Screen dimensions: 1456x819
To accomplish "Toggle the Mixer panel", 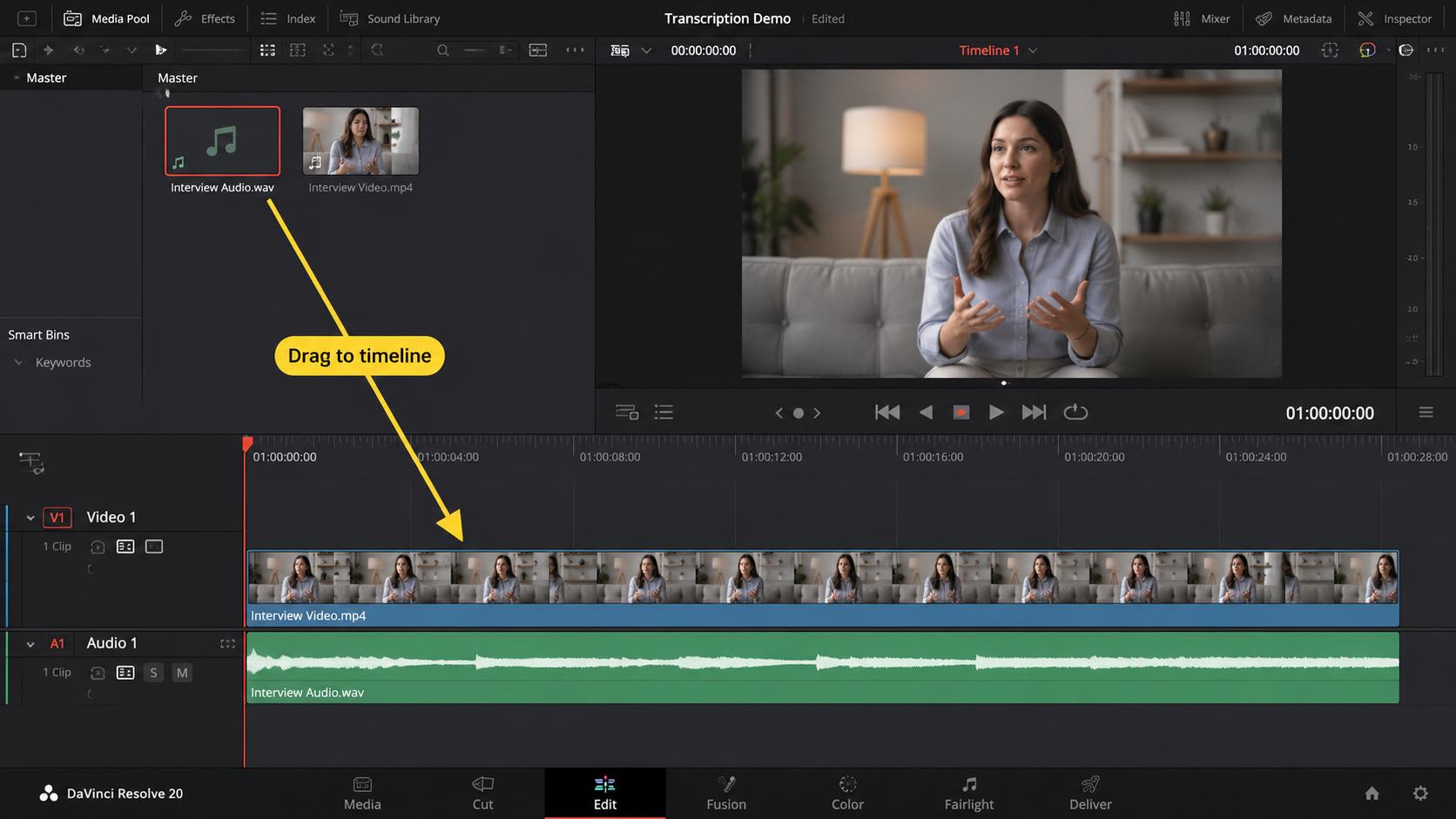I will pos(1202,18).
